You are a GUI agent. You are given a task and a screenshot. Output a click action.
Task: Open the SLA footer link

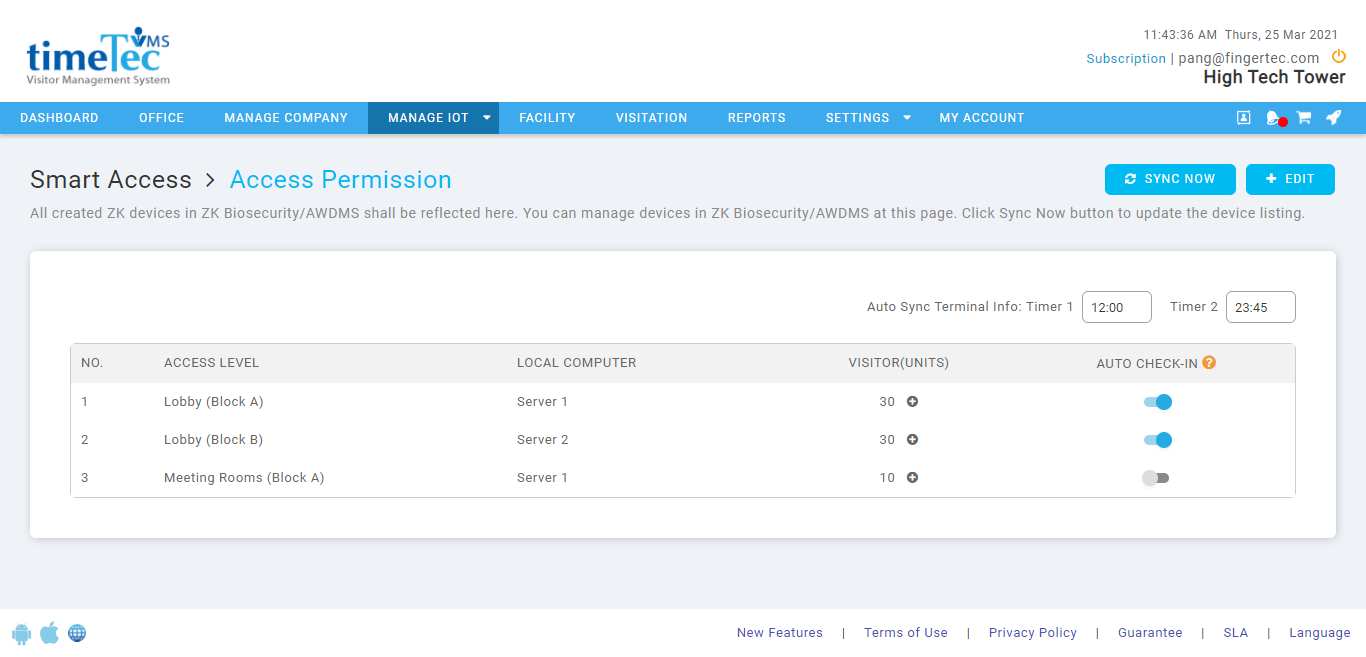(x=1236, y=633)
